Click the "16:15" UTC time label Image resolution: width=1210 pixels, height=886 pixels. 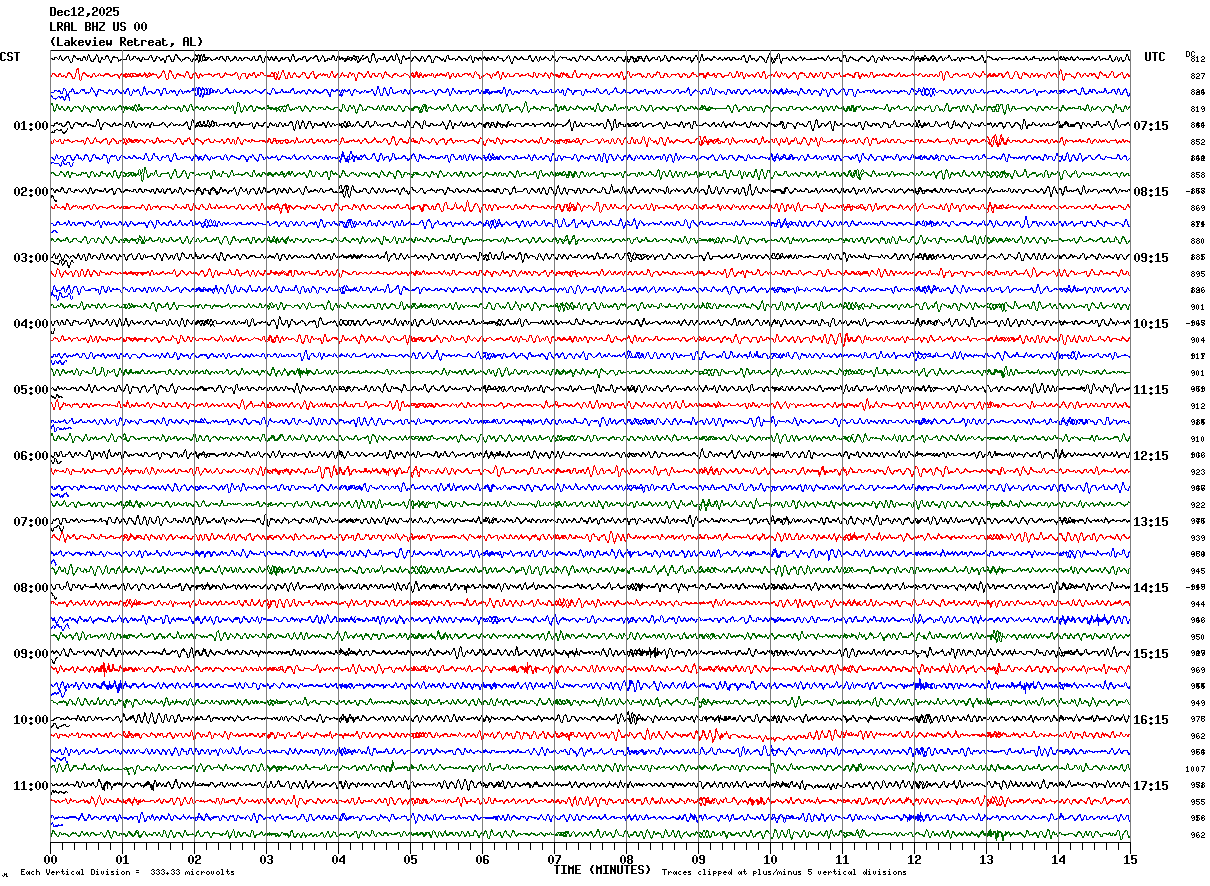[1151, 720]
